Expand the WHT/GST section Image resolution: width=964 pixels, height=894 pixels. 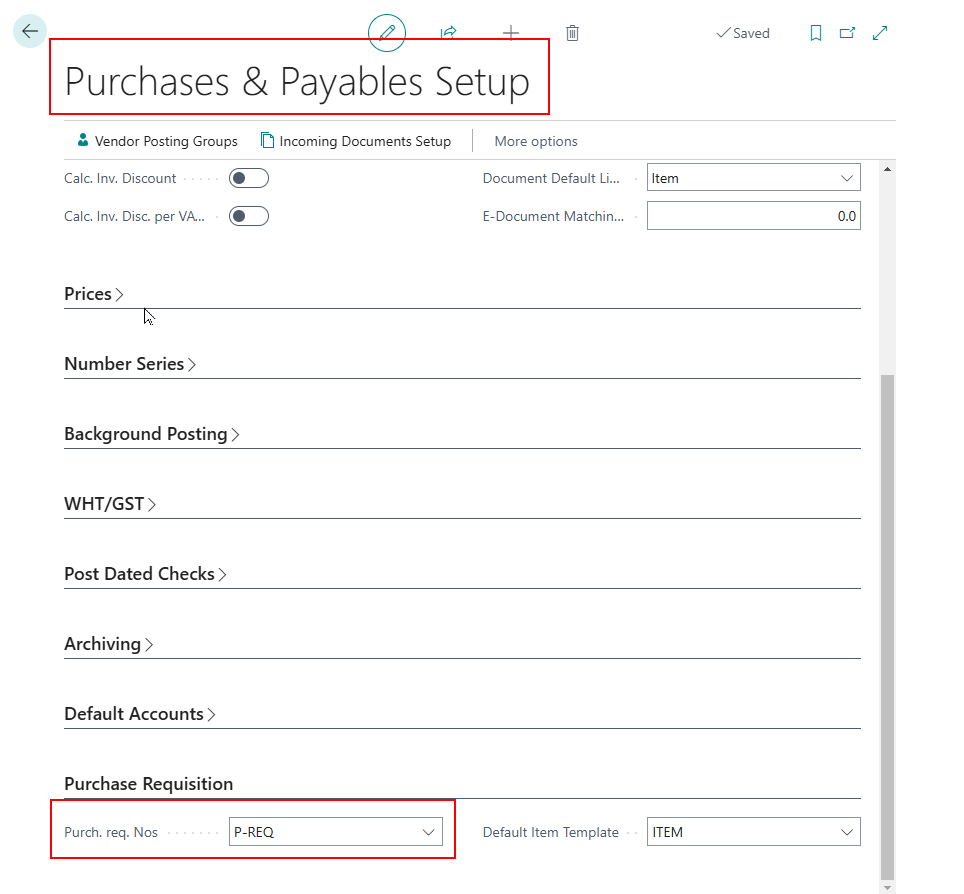click(110, 504)
